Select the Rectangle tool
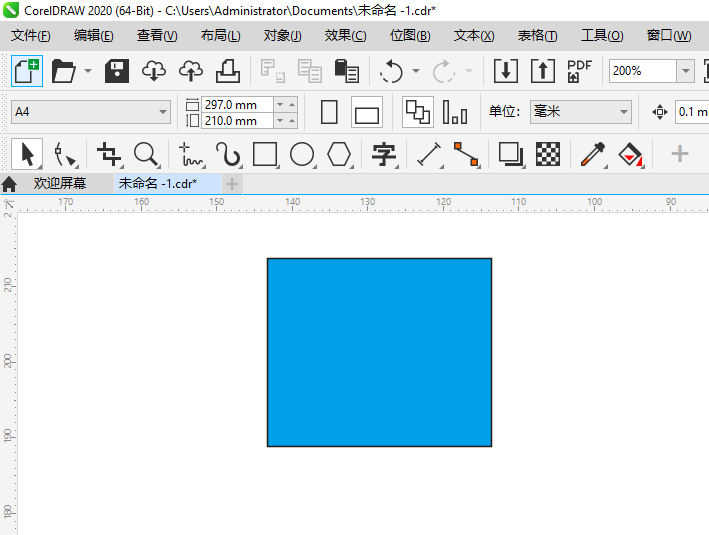The width and height of the screenshot is (709, 535). [265, 154]
